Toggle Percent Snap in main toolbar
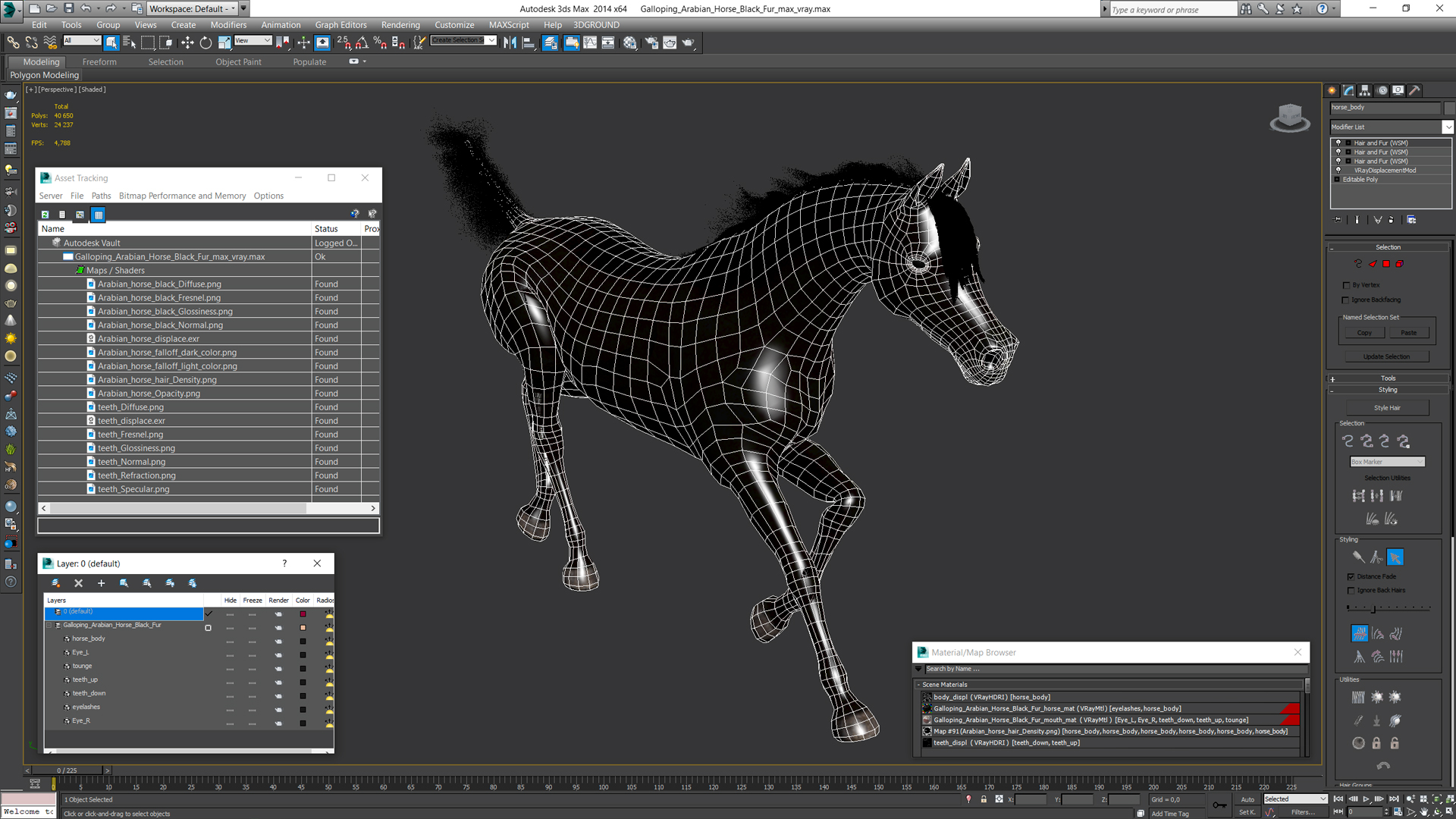 [x=380, y=42]
